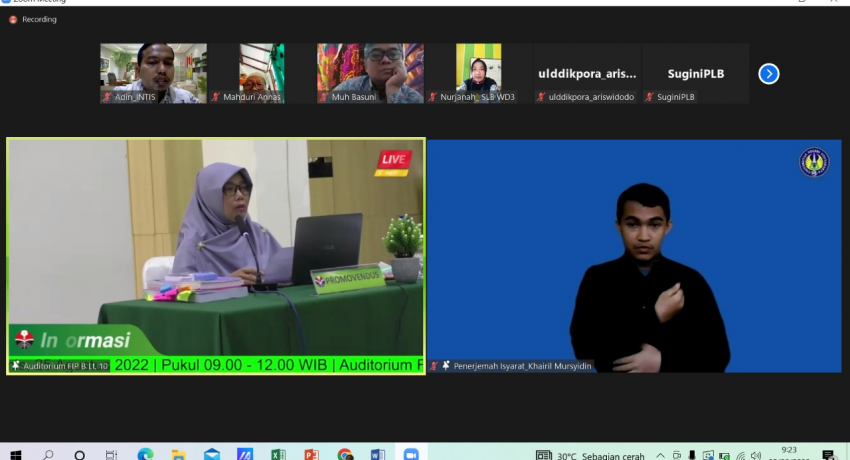850x460 pixels.
Task: Select Muh Basuni video thumbnail
Action: (370, 73)
